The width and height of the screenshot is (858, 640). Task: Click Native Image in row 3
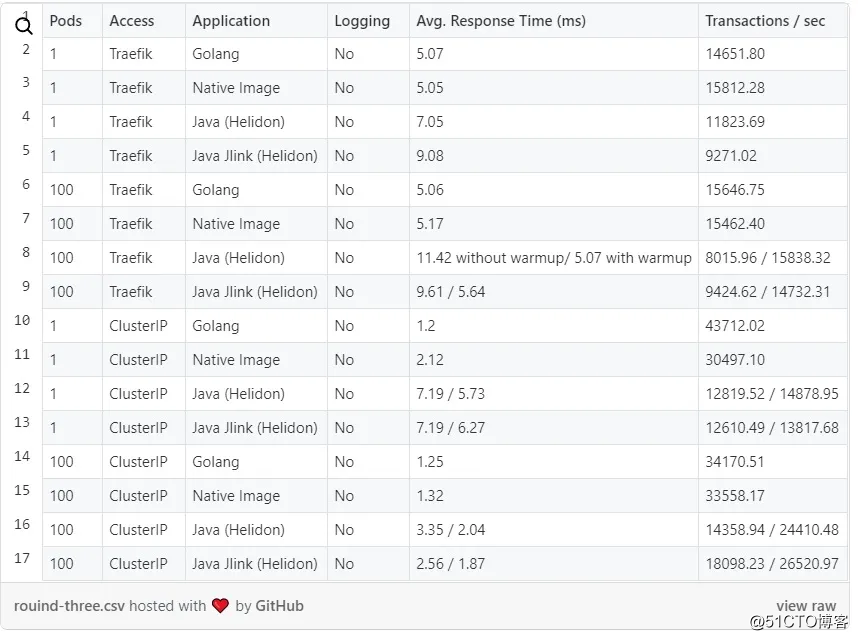[x=236, y=88]
